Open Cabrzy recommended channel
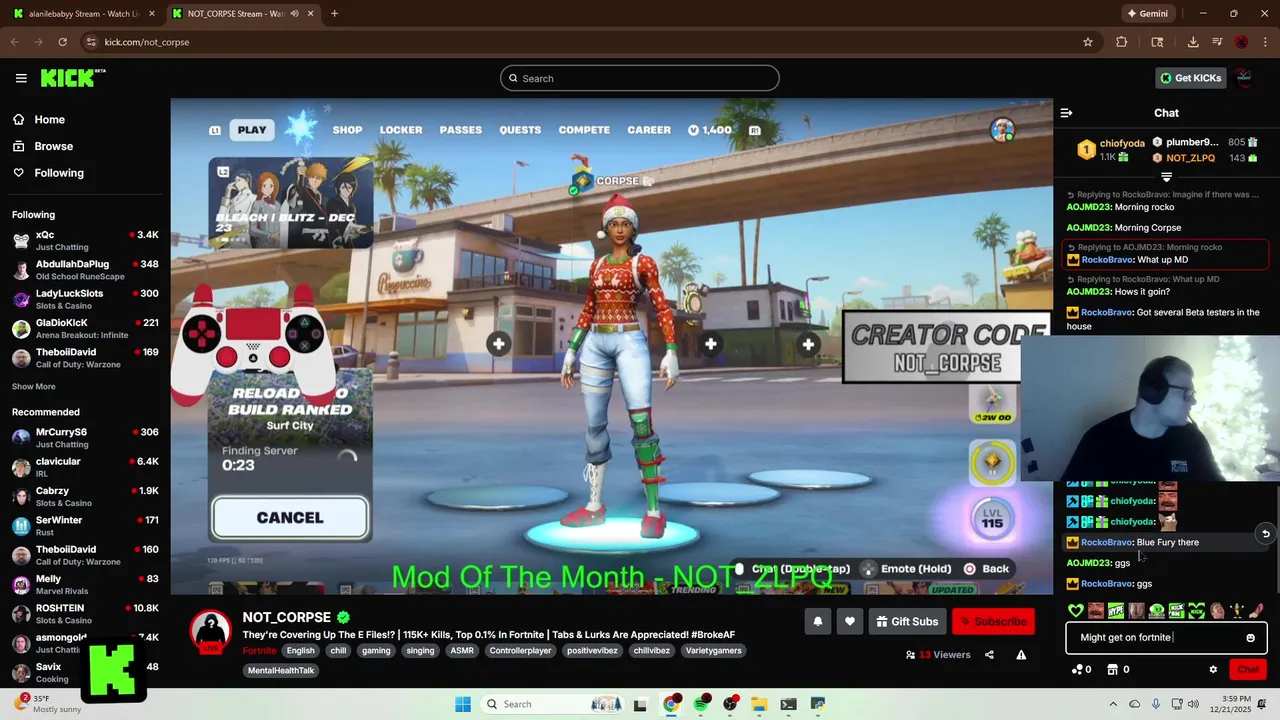The image size is (1280, 720). point(85,496)
